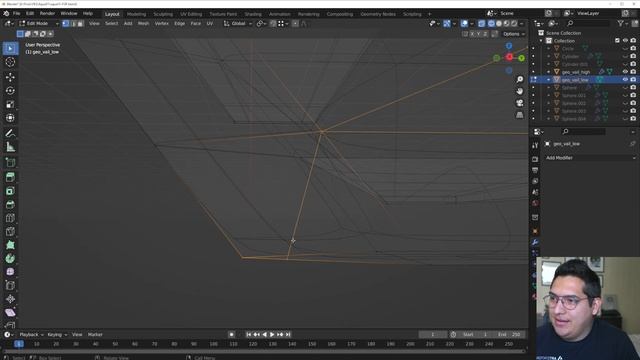
Task: Hide geo_vail_high with its eye icon
Action: [x=625, y=72]
